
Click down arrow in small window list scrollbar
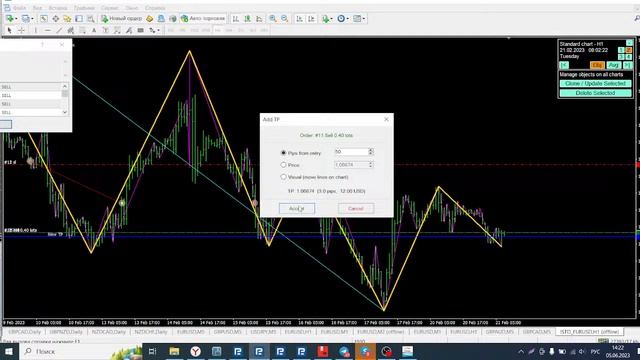[65, 112]
